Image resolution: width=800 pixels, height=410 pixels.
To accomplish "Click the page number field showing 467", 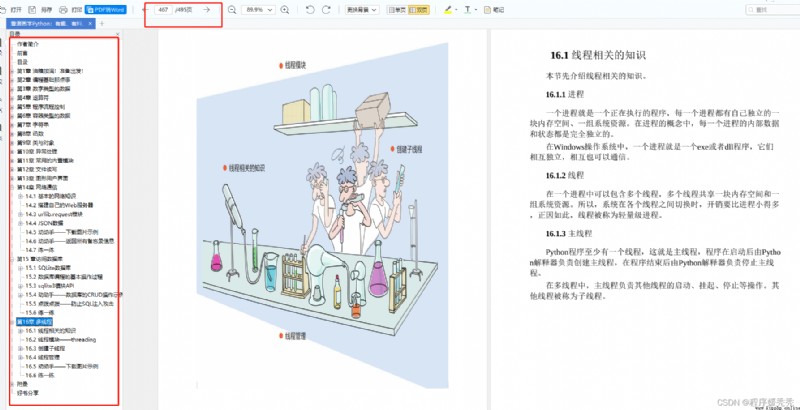I will point(163,10).
